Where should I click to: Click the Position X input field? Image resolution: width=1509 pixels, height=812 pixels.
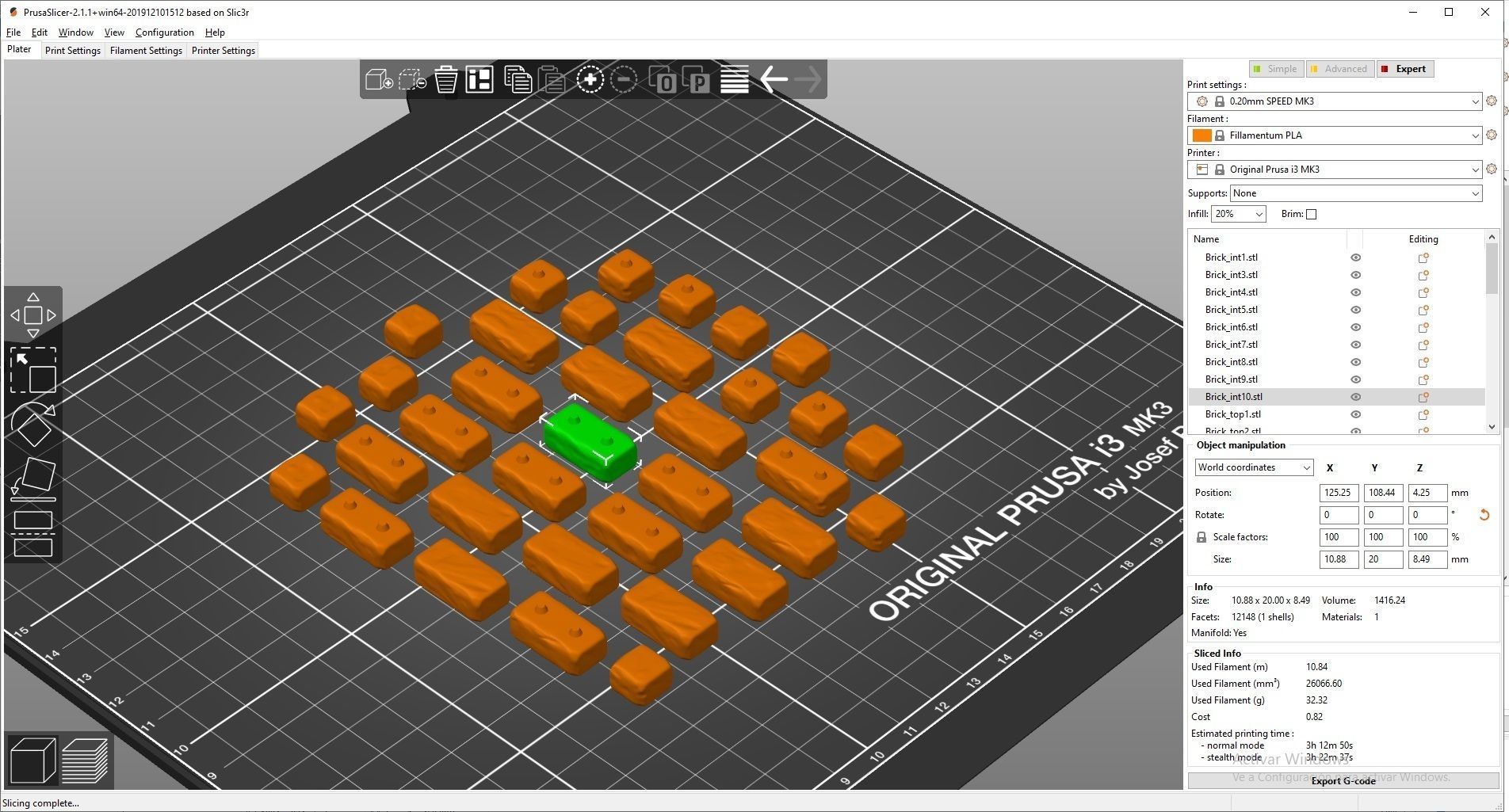[1339, 493]
